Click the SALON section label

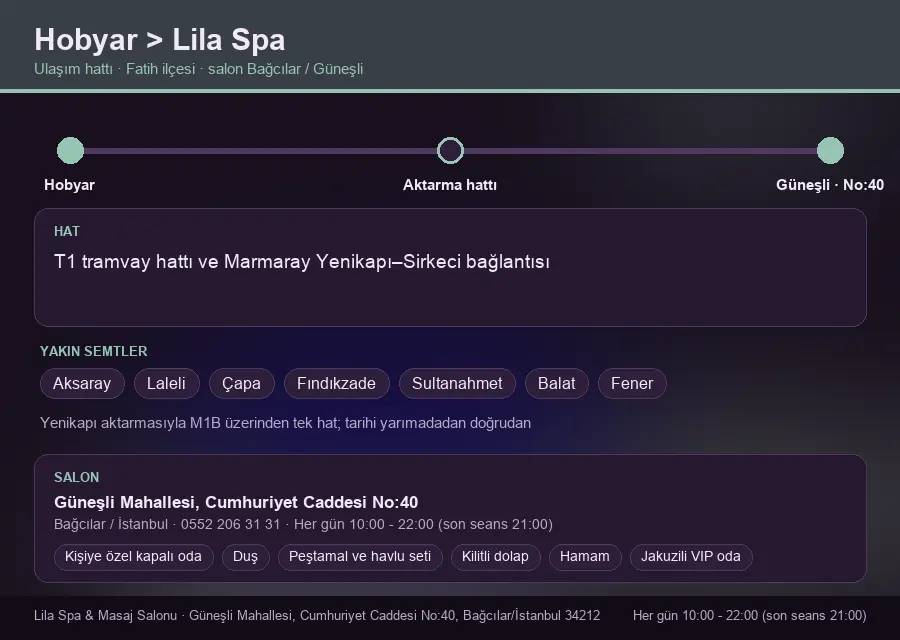(x=76, y=478)
